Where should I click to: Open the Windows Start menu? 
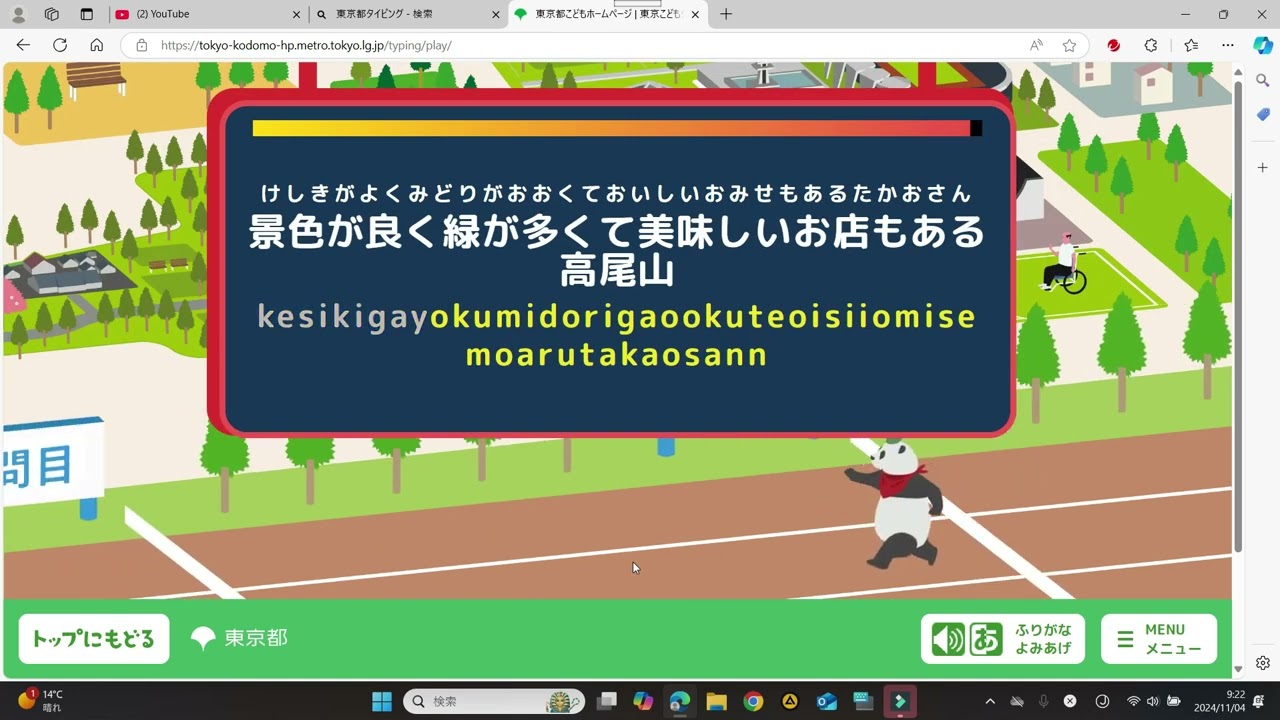pyautogui.click(x=382, y=701)
